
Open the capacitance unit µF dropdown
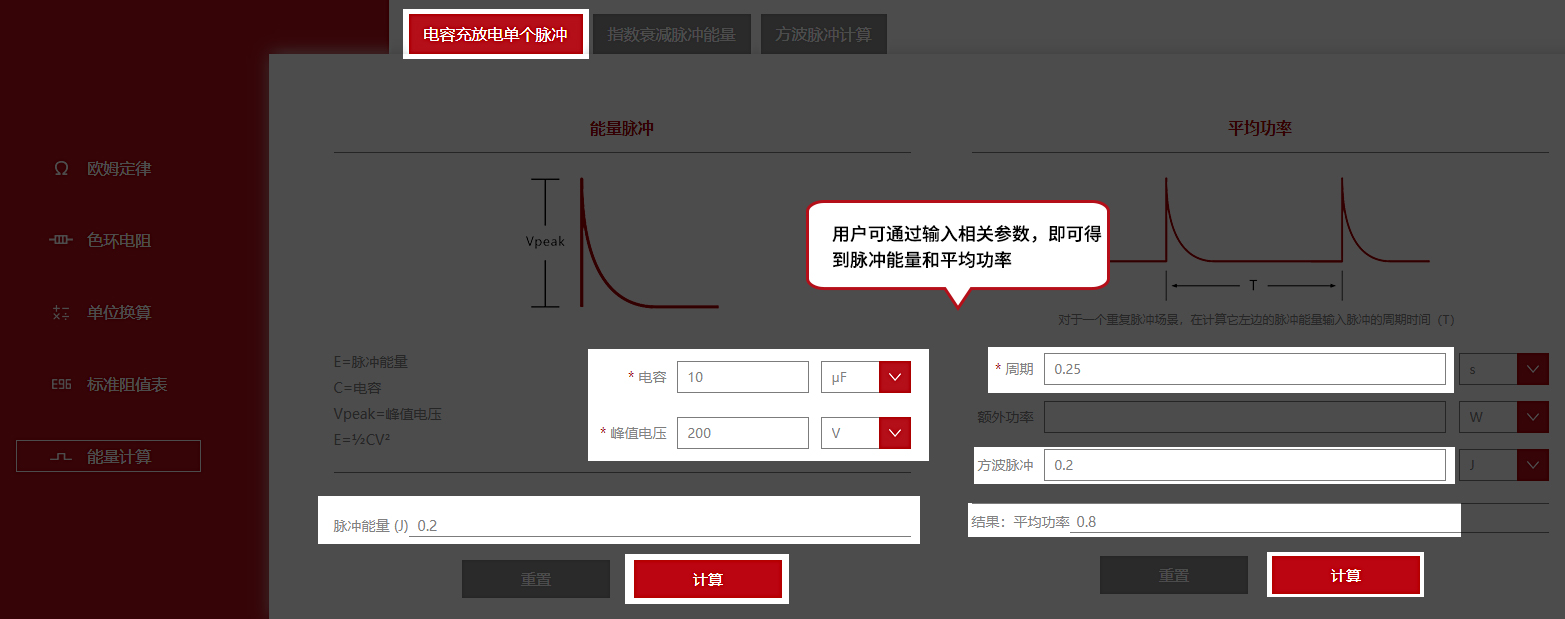[894, 377]
